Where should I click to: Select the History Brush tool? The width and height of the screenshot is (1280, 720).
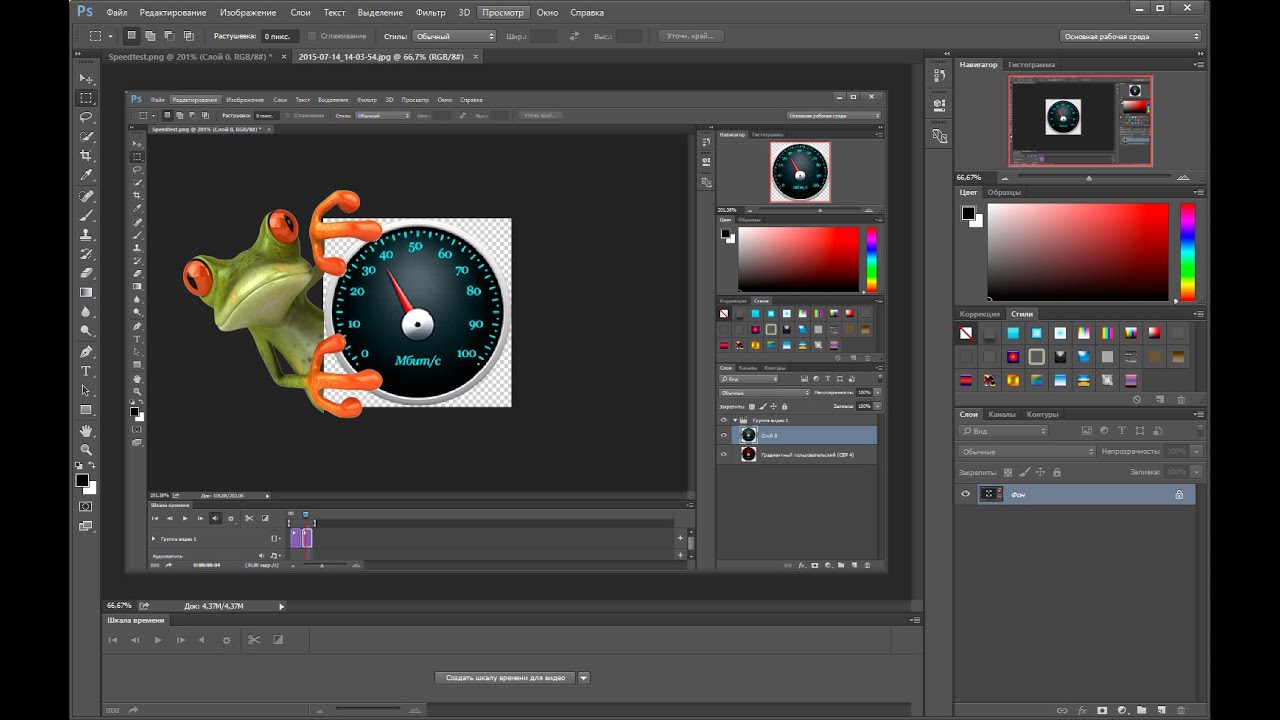86,253
